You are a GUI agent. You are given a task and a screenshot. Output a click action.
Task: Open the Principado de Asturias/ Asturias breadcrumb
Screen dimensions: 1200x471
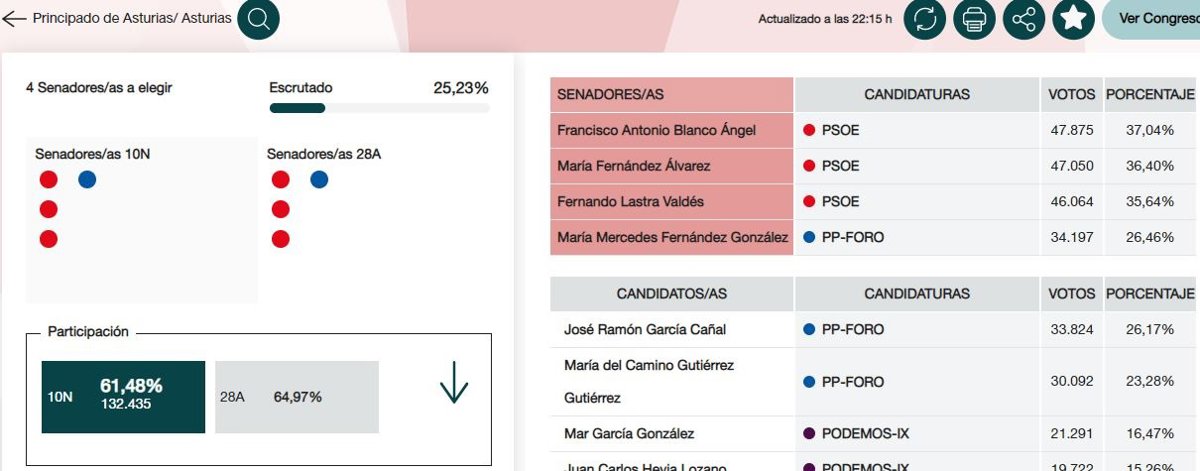[132, 19]
